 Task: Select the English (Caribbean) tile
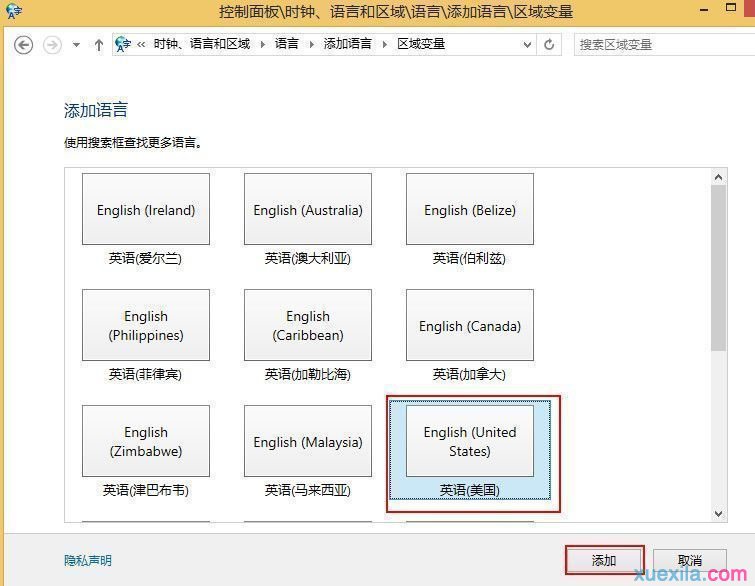[x=308, y=325]
